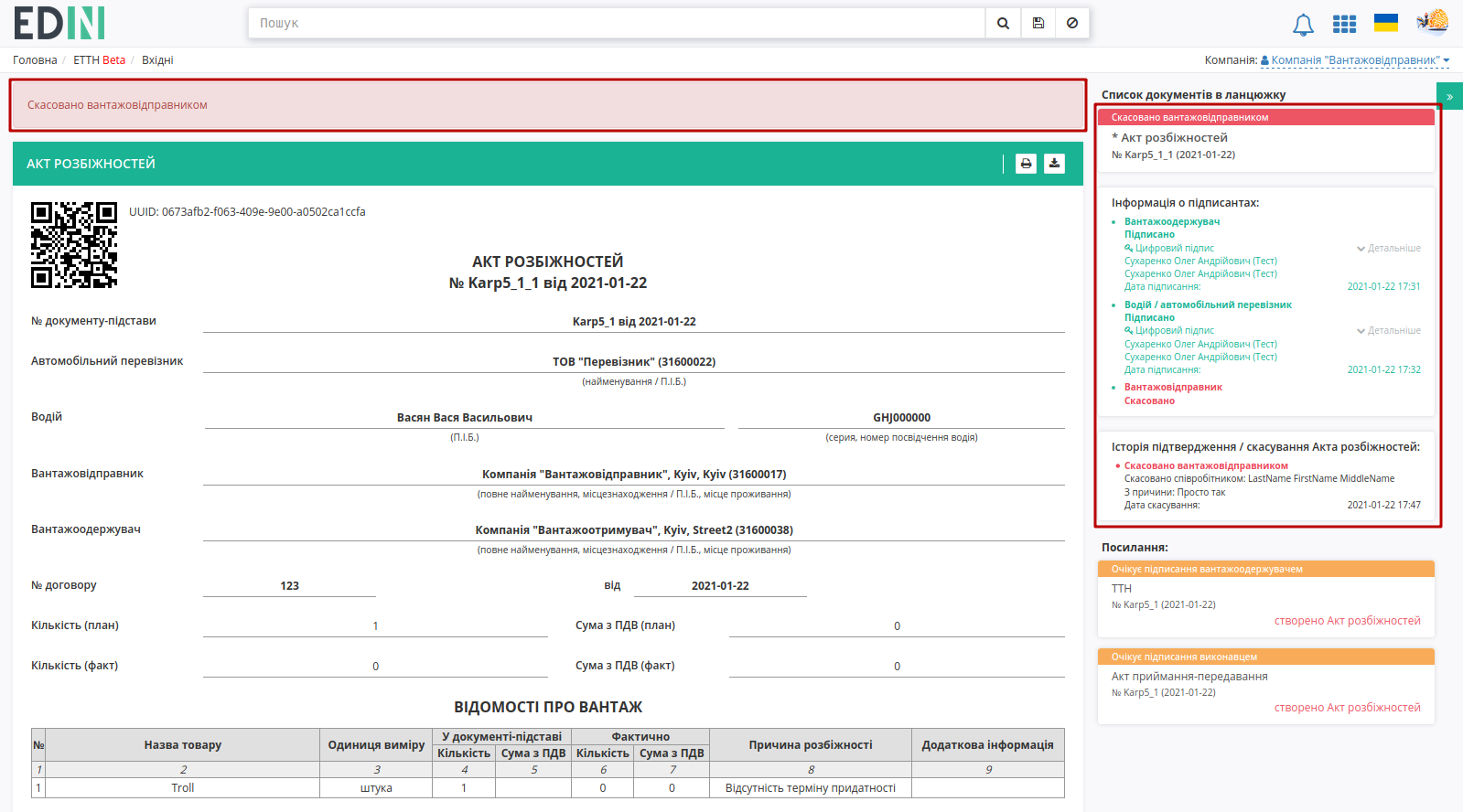Image resolution: width=1463 pixels, height=812 pixels.
Task: Click створено Акт розбіжностей under Акт приймання-передавання
Action: (x=1347, y=708)
